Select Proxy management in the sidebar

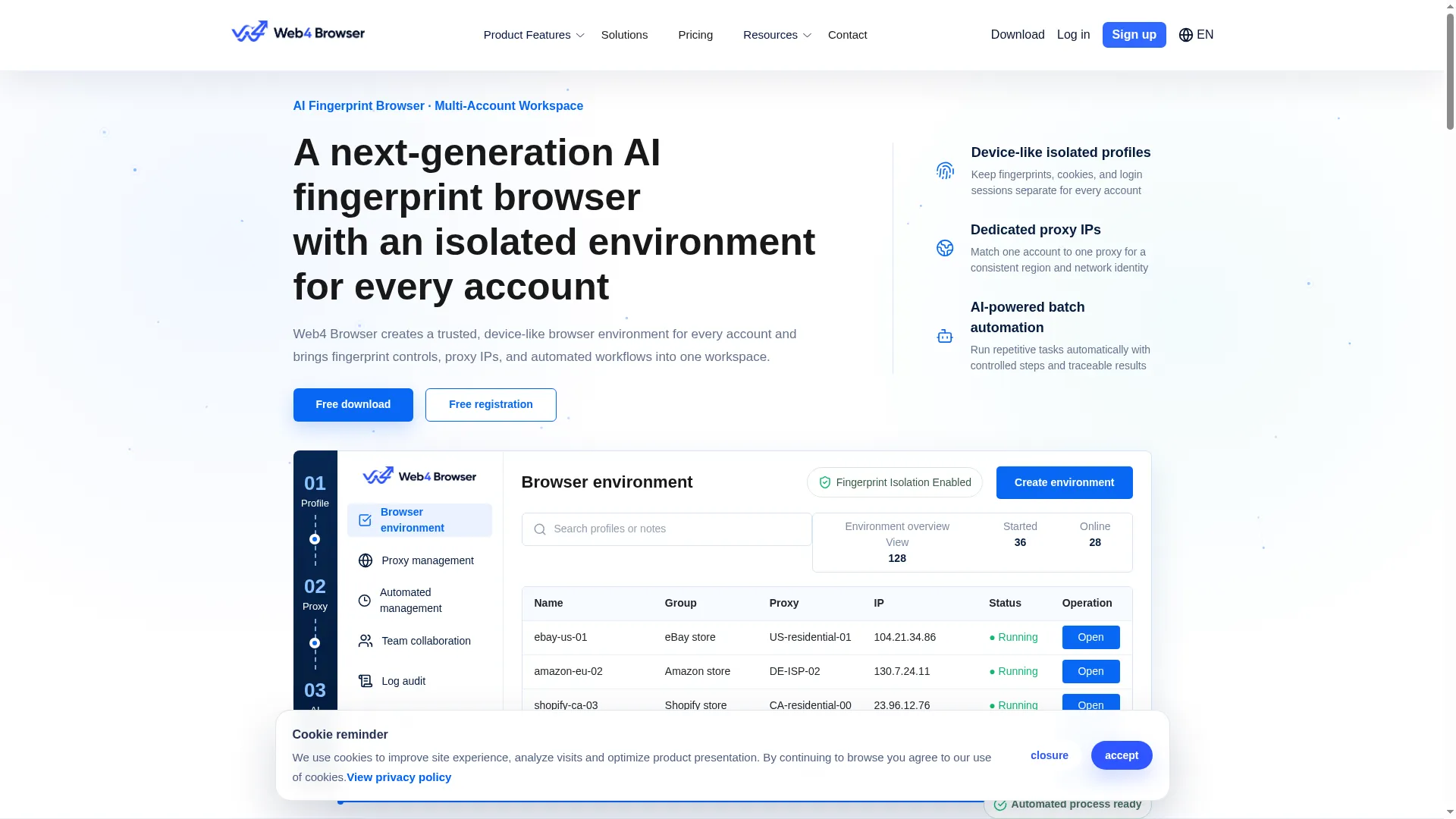[419, 560]
